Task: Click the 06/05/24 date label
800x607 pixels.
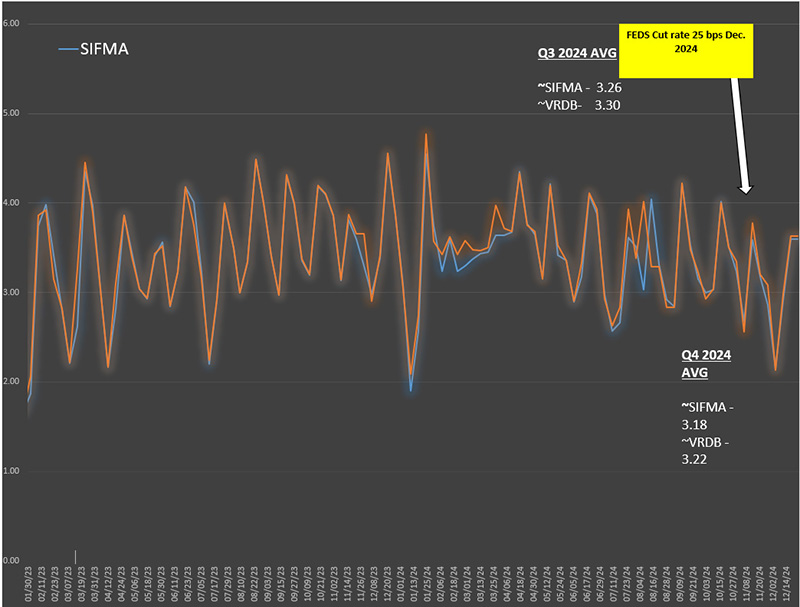Action: click(x=573, y=584)
